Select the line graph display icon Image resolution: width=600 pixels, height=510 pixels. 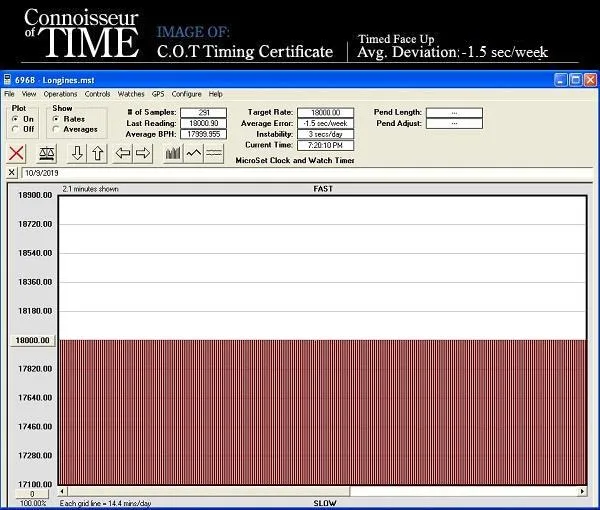pyautogui.click(x=194, y=153)
